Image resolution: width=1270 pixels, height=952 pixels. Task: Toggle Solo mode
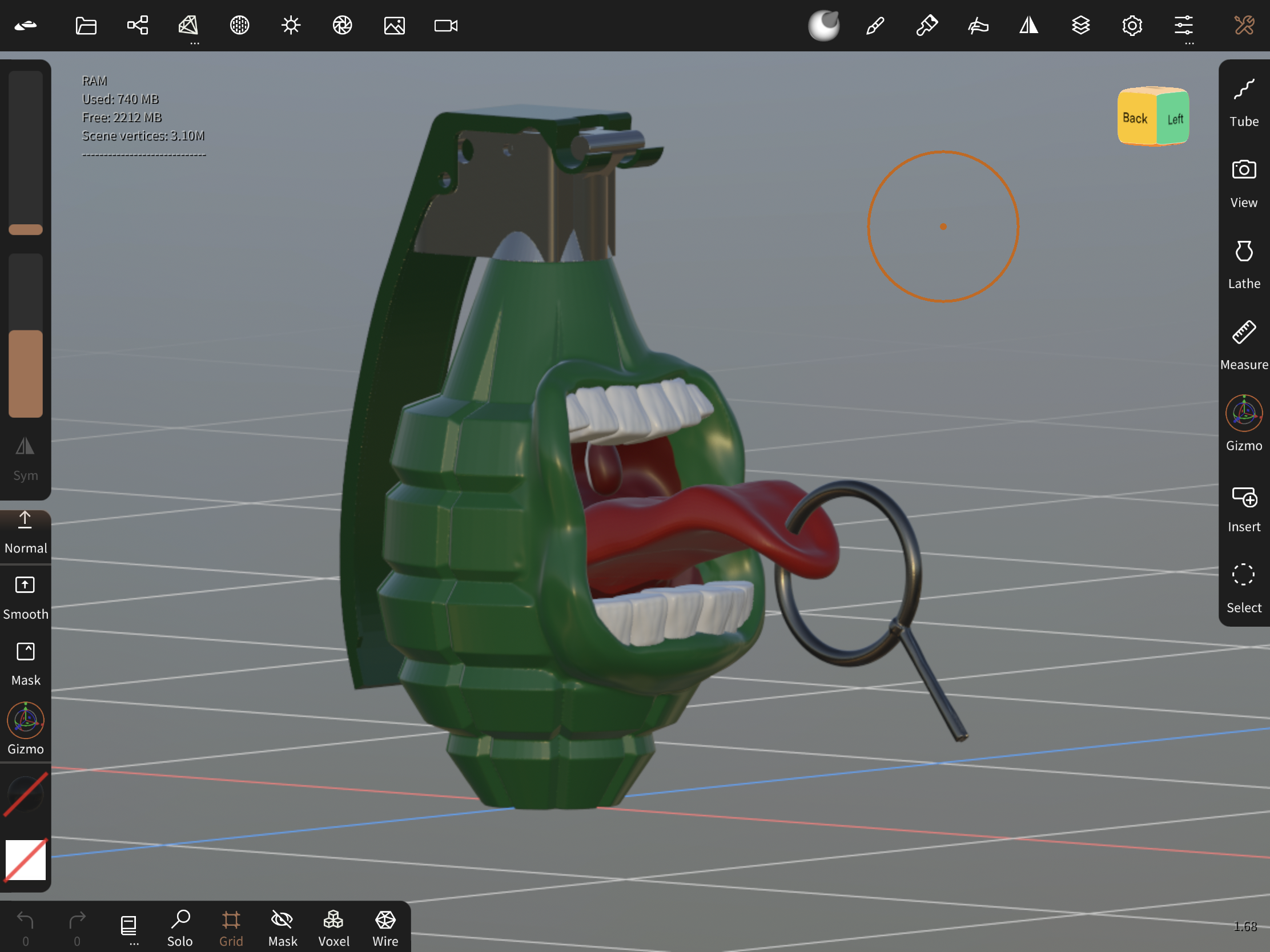coord(180,929)
